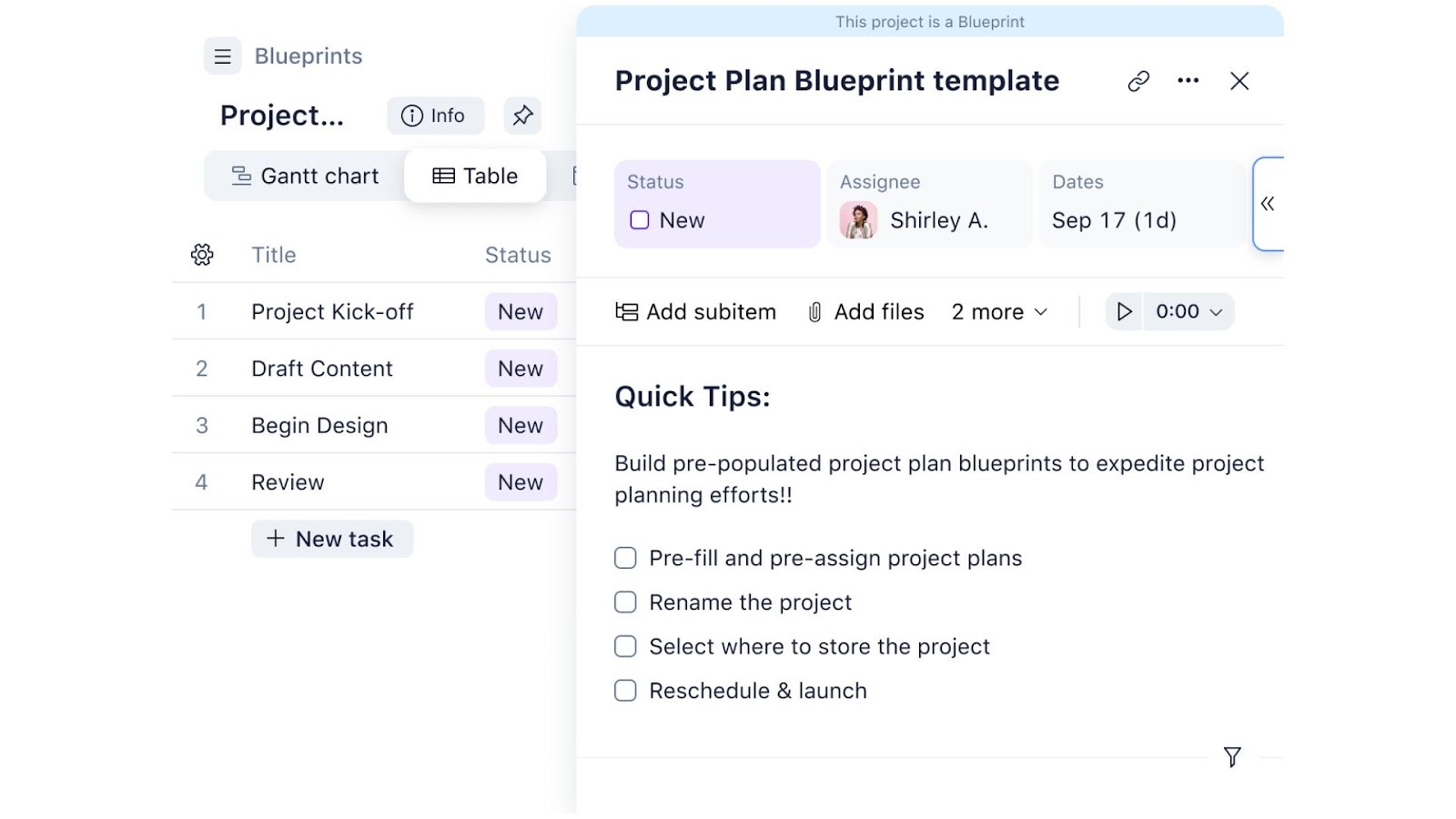Switch to the Gantt chart view
The width and height of the screenshot is (1456, 819).
(x=304, y=176)
